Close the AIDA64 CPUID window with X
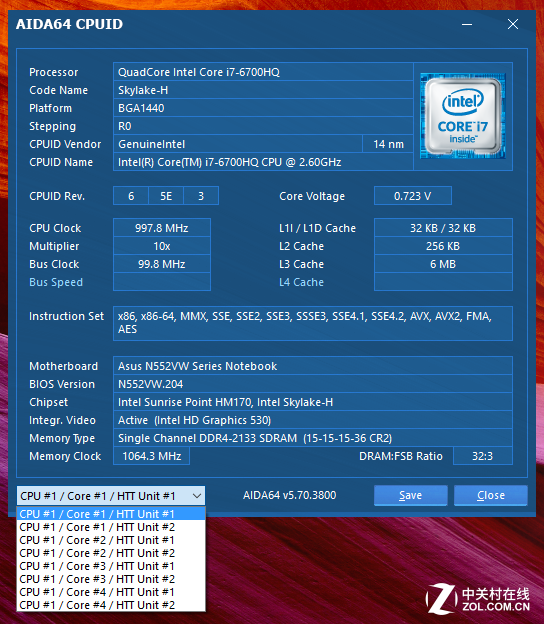 [513, 24]
